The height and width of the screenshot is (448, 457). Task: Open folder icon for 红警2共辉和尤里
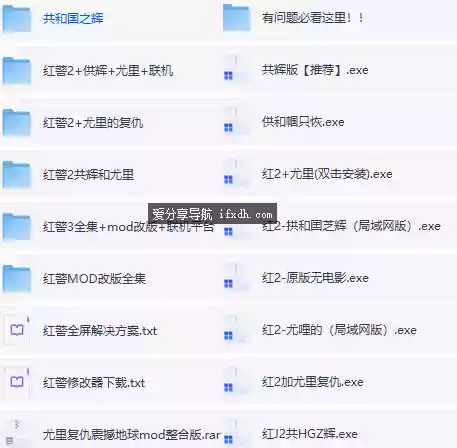17,175
